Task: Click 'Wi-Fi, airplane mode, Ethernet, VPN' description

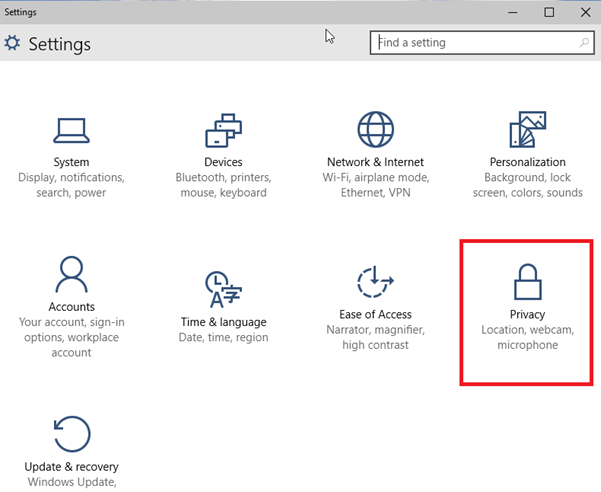Action: coord(376,185)
